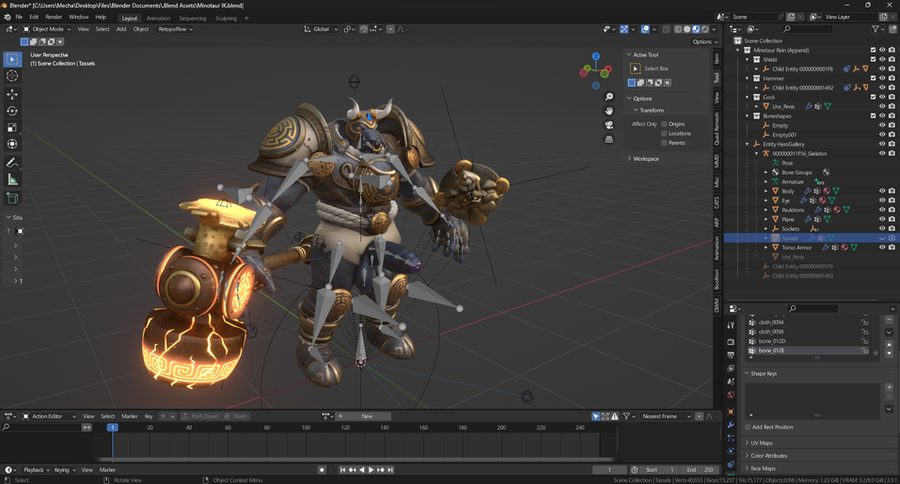This screenshot has height=484, width=900.
Task: Expand the Face Maps panel
Action: (x=762, y=468)
